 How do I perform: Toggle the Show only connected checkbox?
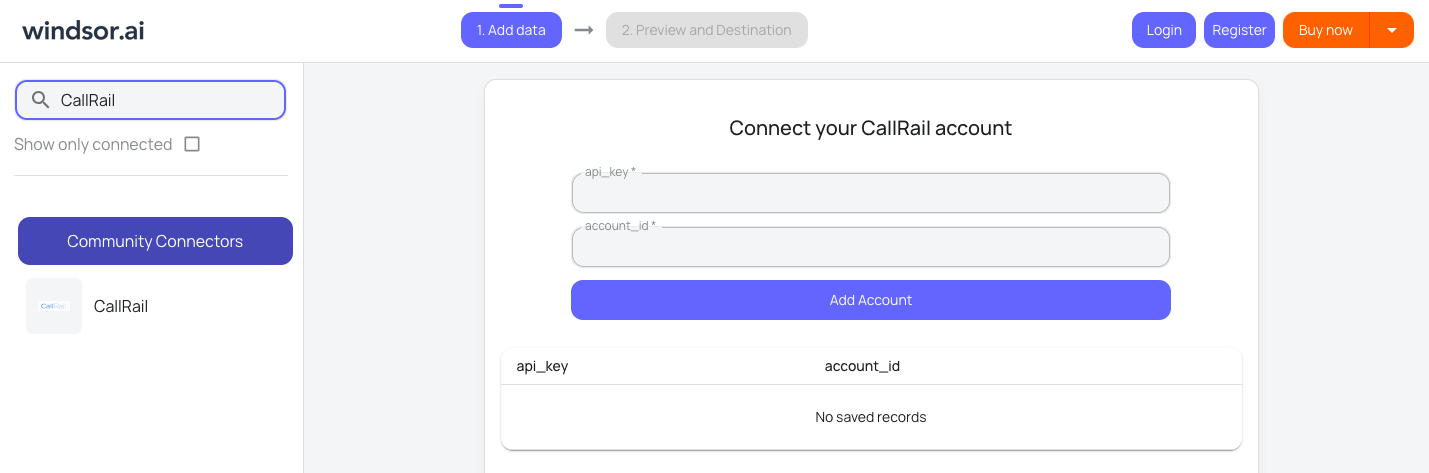[x=192, y=144]
